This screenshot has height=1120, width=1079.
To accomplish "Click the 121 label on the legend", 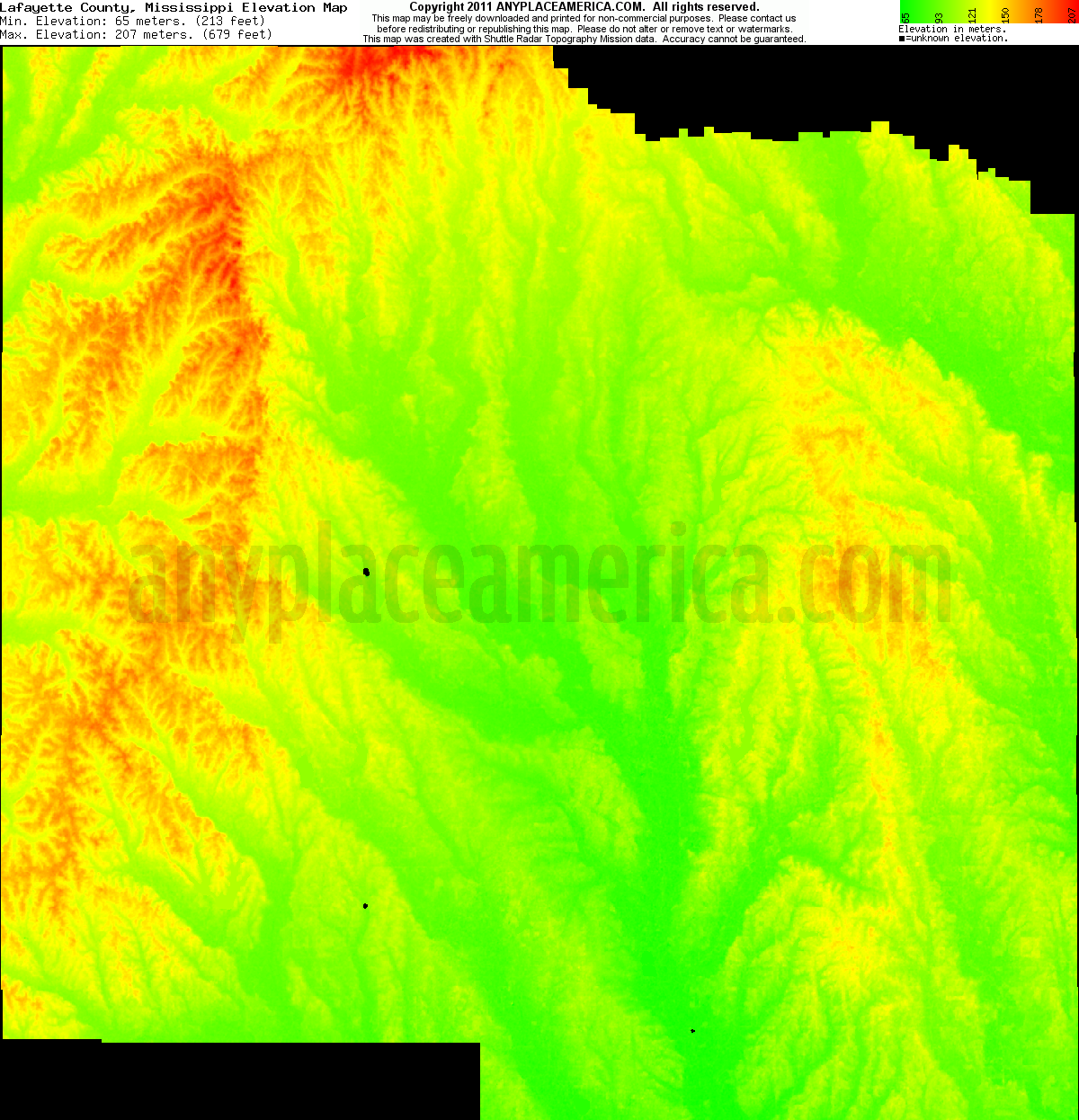I will 974,14.
